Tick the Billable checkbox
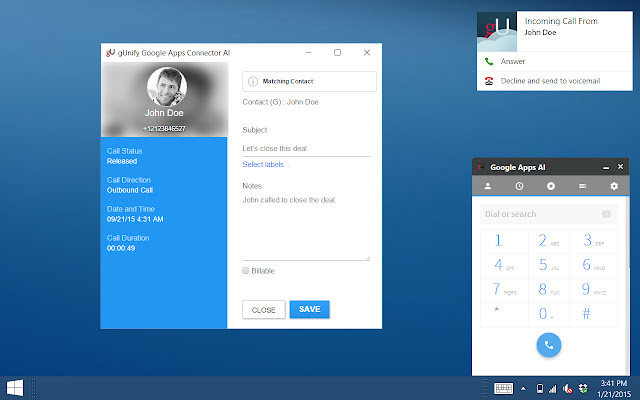Screen dimensions: 640x400 coord(245,271)
